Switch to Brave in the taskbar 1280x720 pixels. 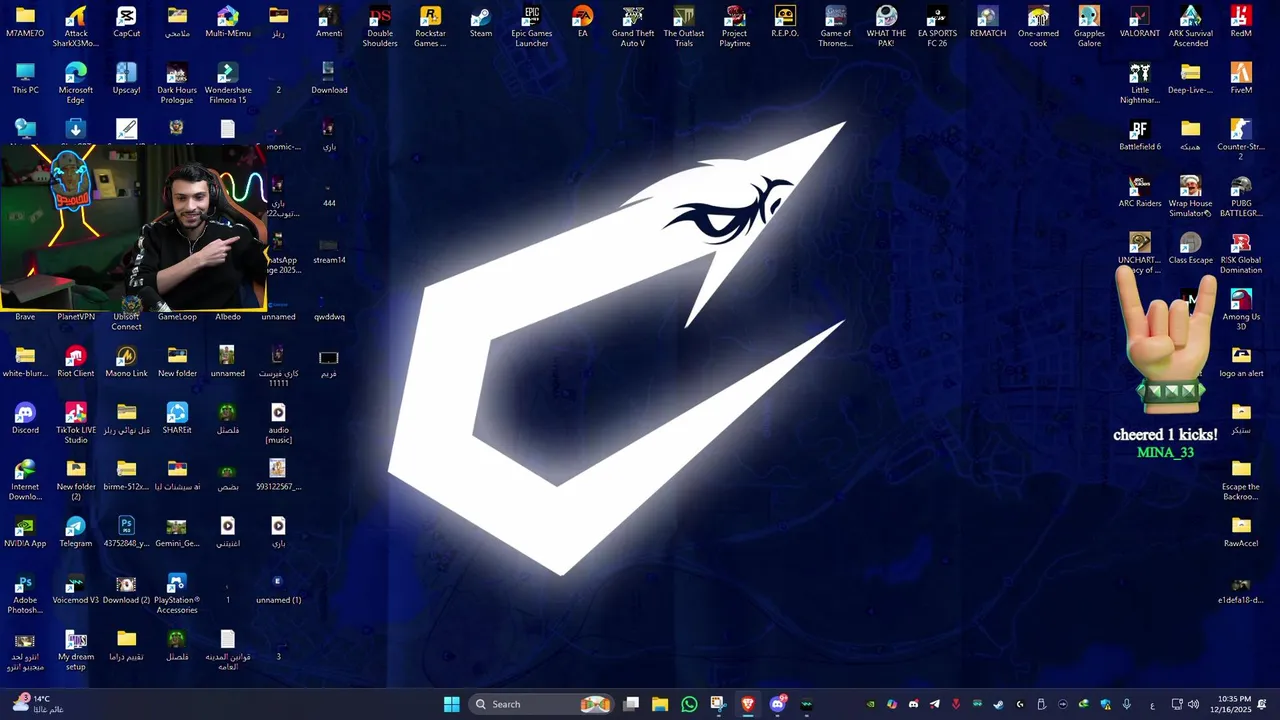coord(747,704)
